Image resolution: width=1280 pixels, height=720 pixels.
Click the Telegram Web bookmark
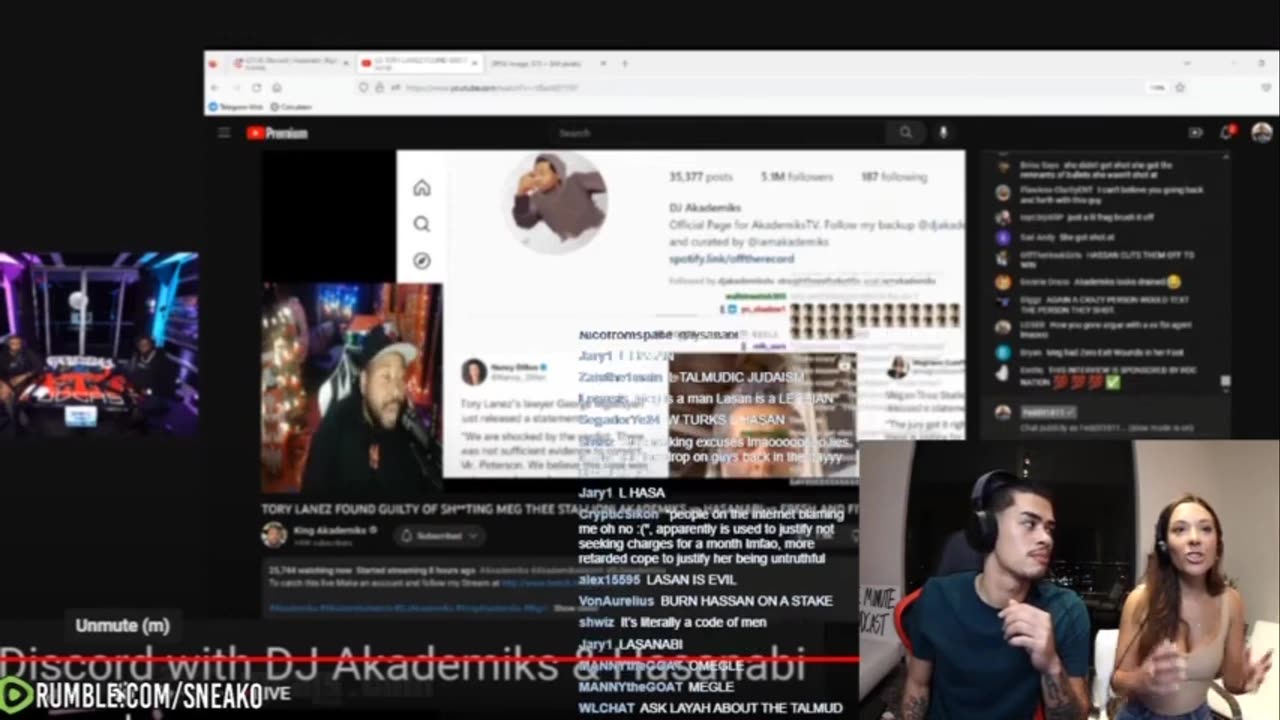point(235,106)
